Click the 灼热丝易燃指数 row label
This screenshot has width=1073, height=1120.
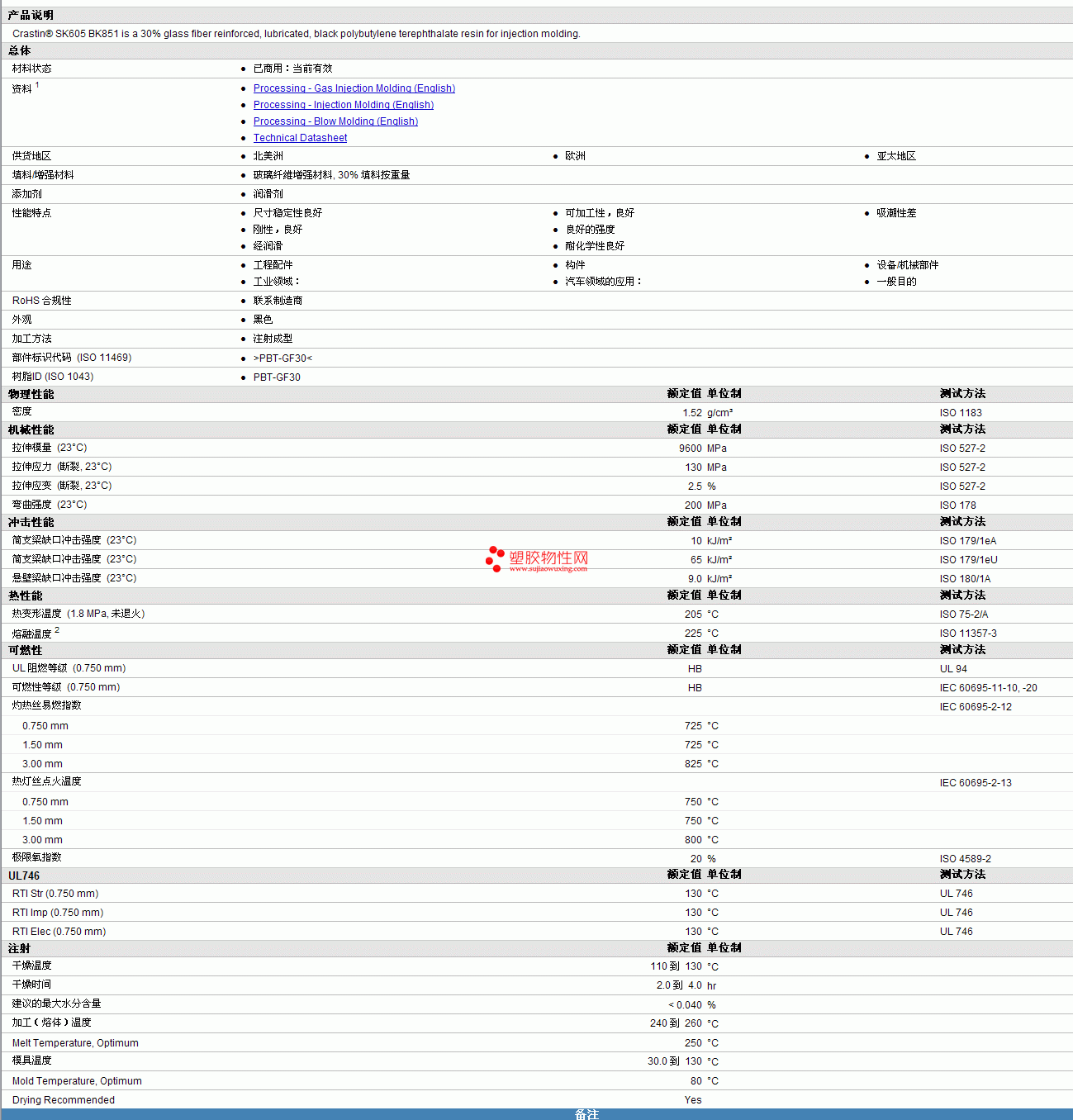(46, 705)
